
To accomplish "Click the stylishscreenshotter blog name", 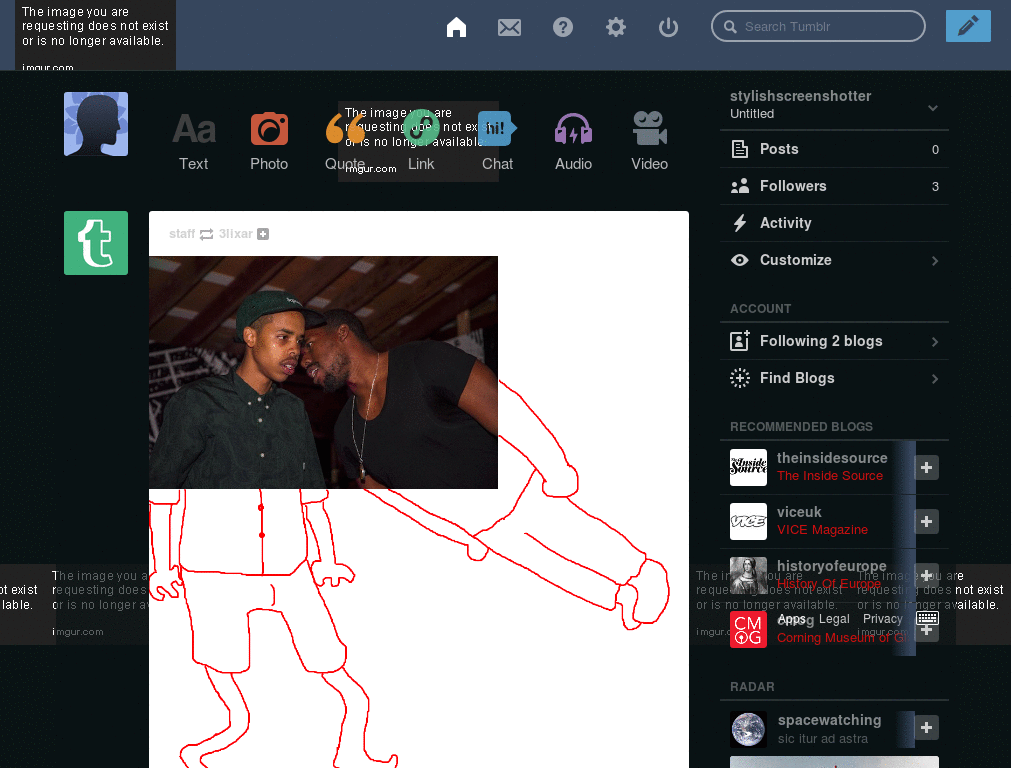I will (x=800, y=96).
